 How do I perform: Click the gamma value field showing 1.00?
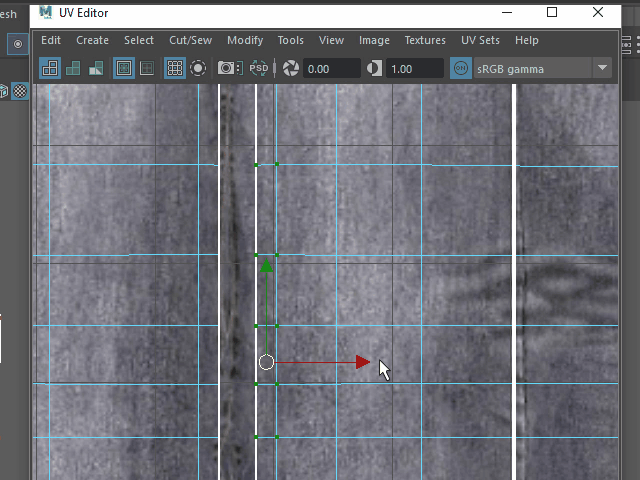414,68
